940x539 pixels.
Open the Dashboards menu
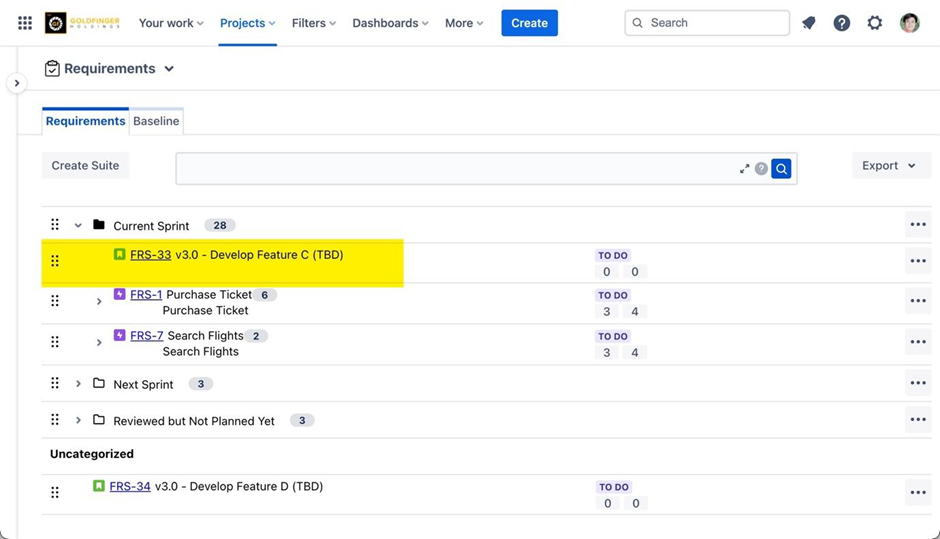[390, 23]
